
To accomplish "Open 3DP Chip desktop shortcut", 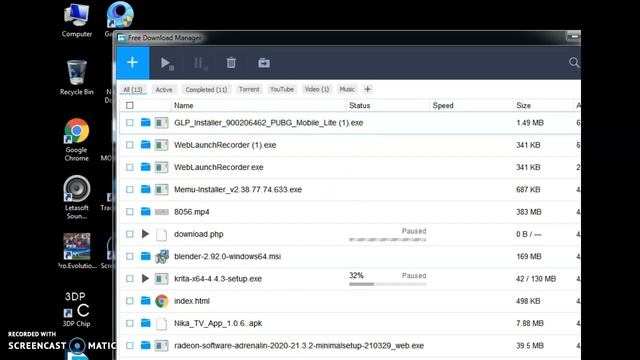I will point(76,309).
